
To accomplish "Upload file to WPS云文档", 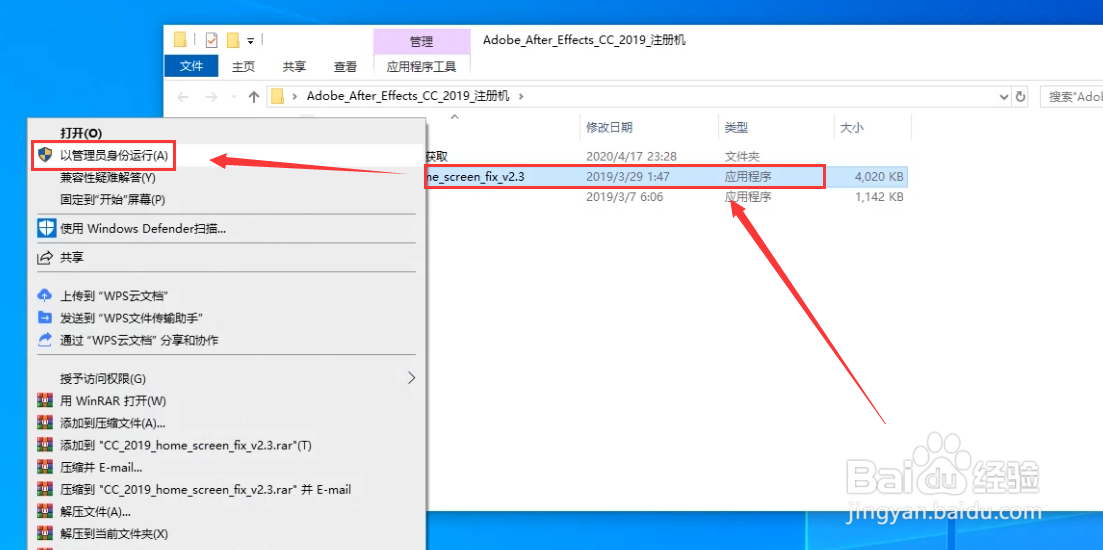I will click(x=115, y=295).
